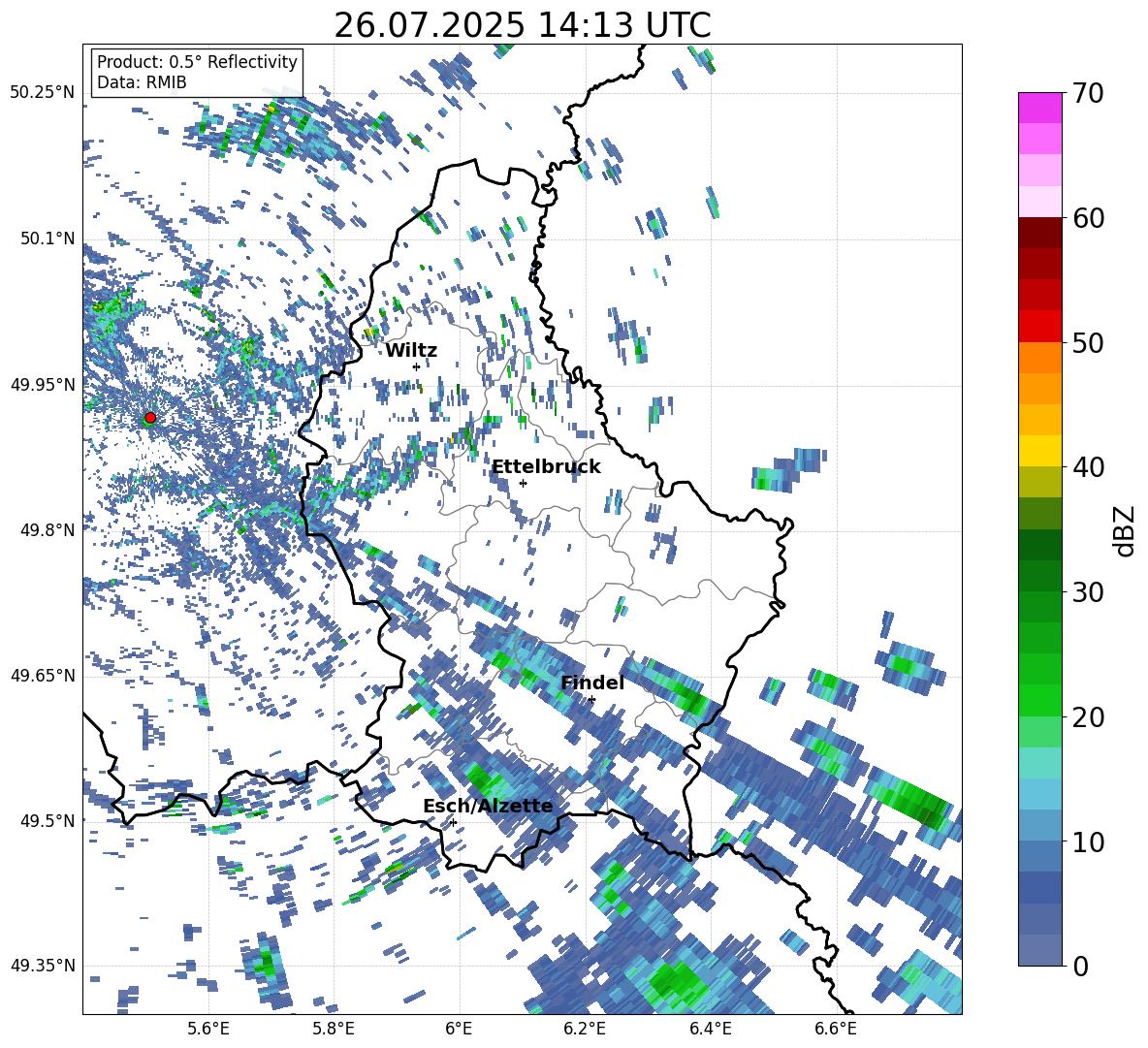This screenshot has width=1148, height=1048.
Task: Click the 49.8°N latitude label
Action: [x=48, y=530]
